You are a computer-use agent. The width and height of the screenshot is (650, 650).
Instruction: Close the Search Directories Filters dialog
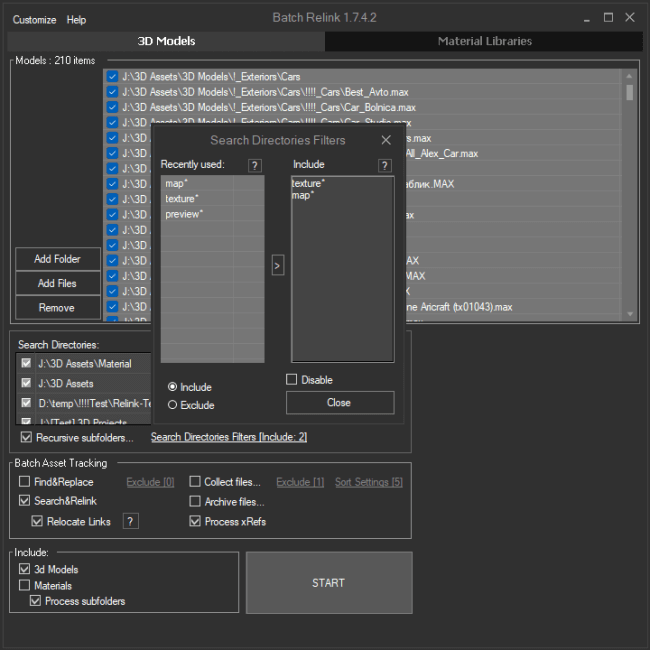click(386, 140)
